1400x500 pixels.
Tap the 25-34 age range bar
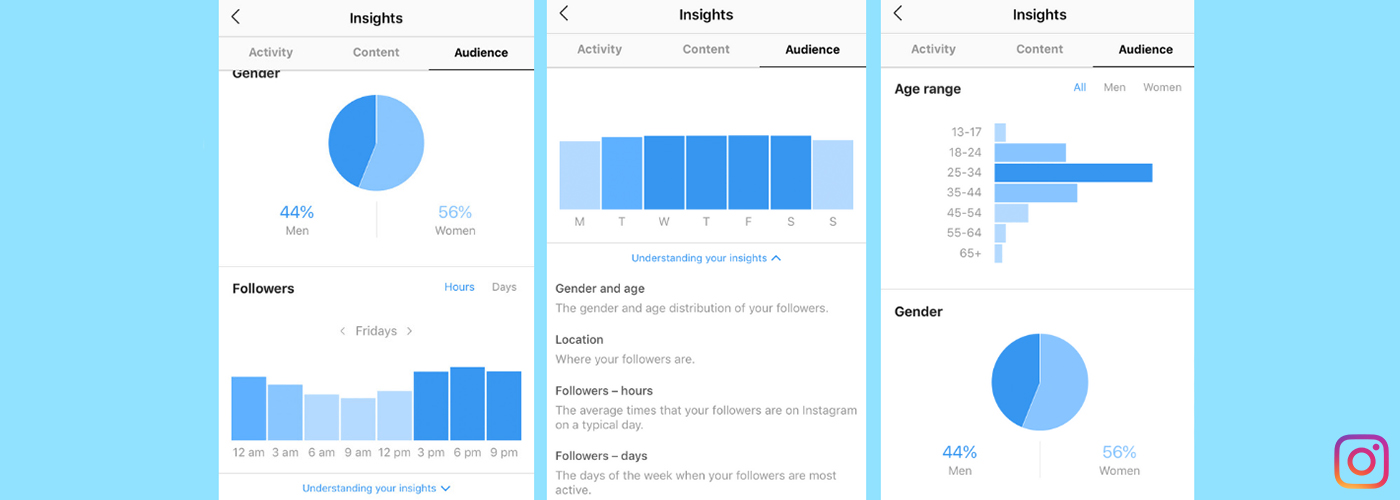[1073, 173]
